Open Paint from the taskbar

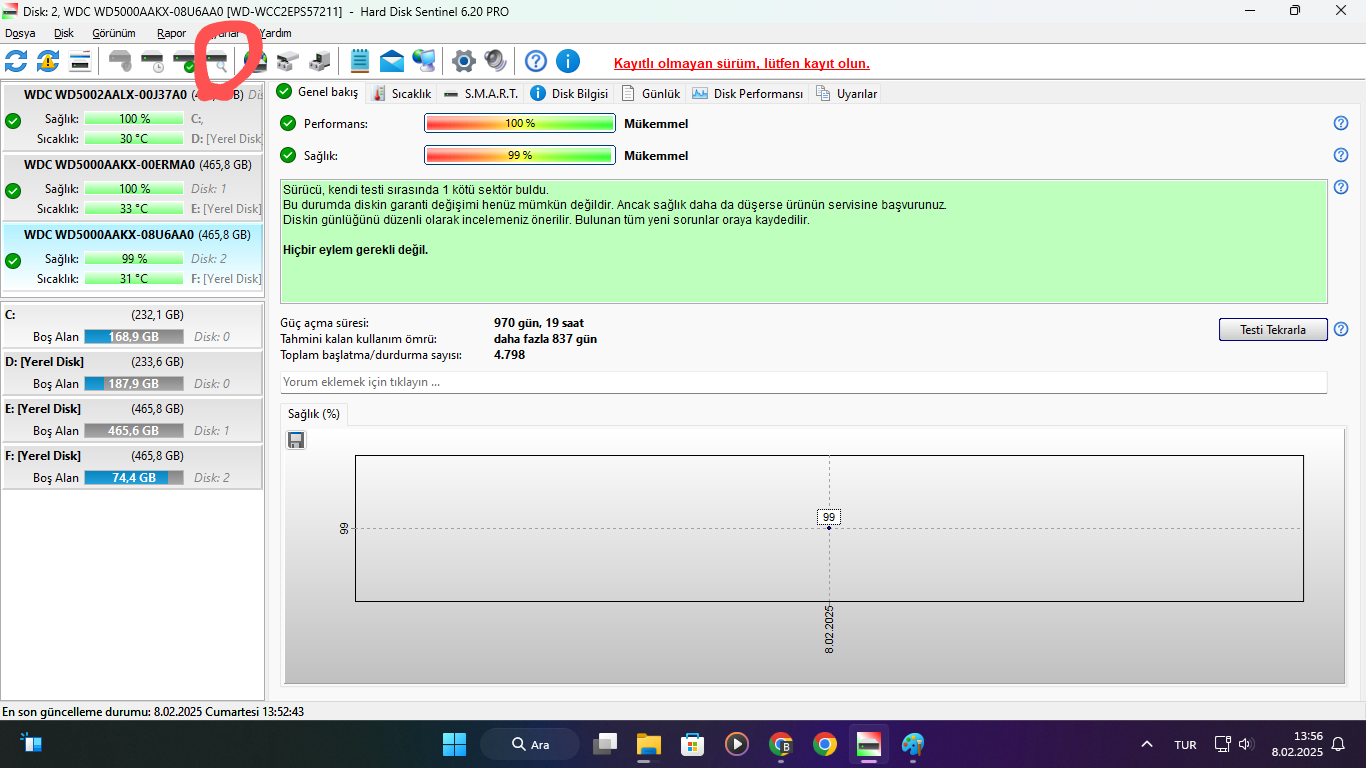pos(912,744)
